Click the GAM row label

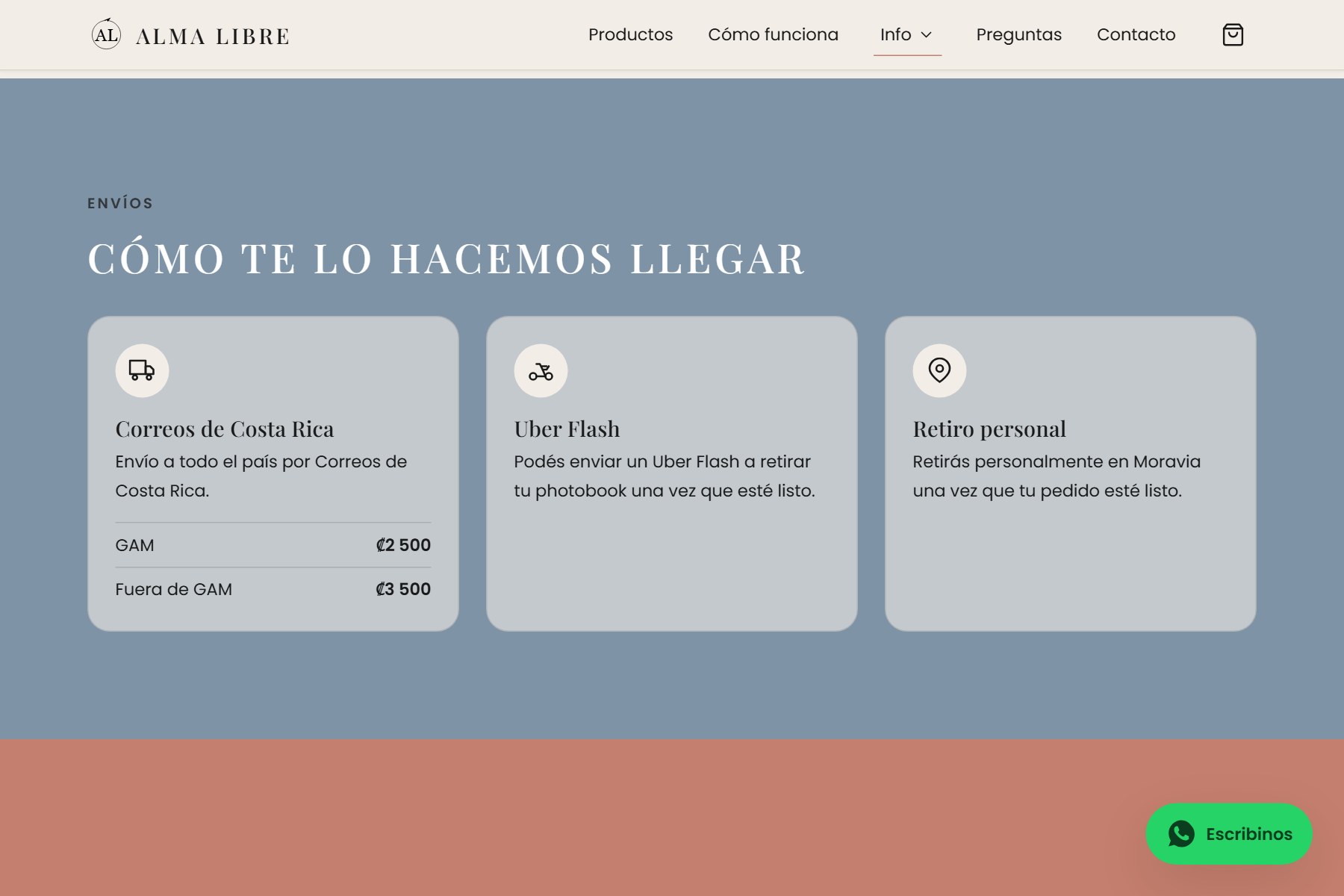pyautogui.click(x=134, y=546)
